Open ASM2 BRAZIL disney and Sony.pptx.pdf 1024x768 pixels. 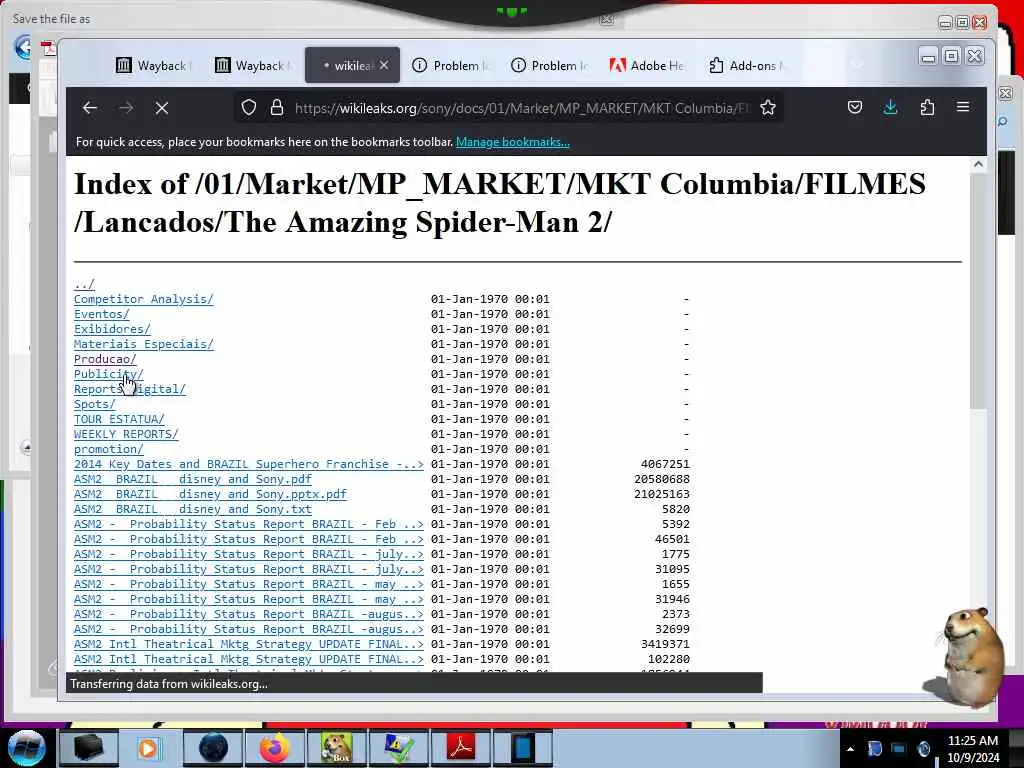[x=210, y=494]
